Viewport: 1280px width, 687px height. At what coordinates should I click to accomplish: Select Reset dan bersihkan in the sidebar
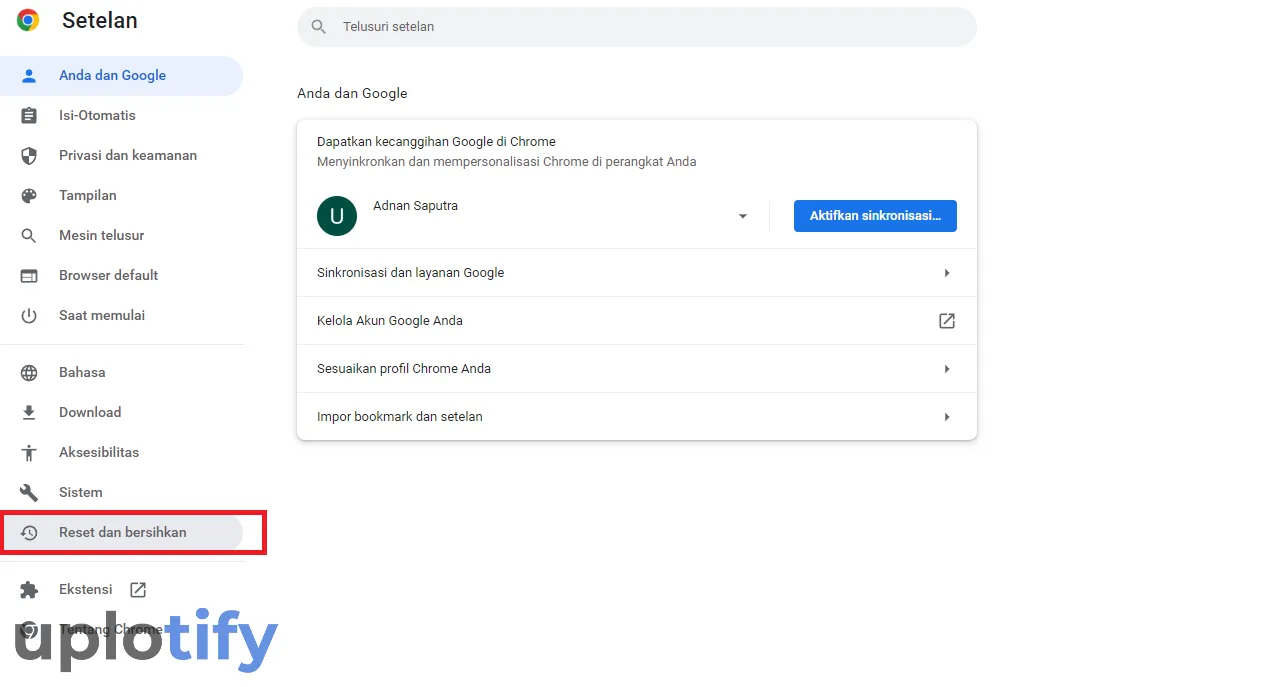pos(121,532)
